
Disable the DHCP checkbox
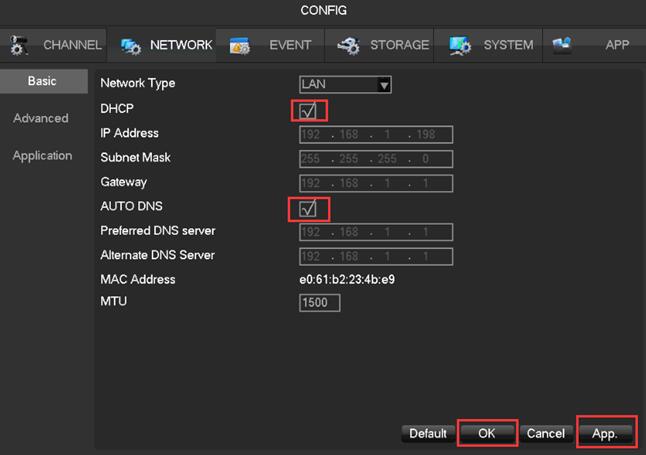(x=309, y=109)
